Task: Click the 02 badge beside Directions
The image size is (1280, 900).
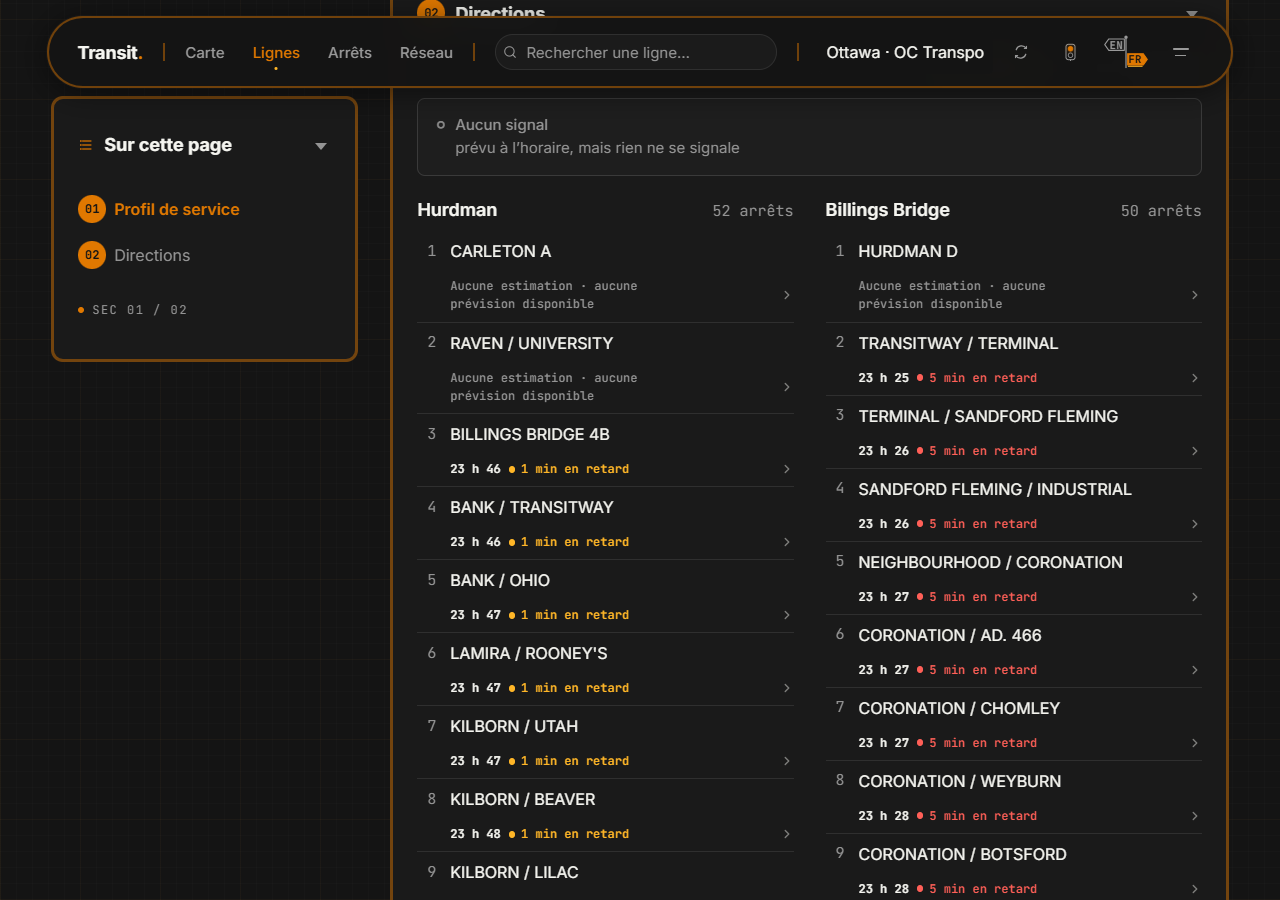Action: click(x=92, y=255)
